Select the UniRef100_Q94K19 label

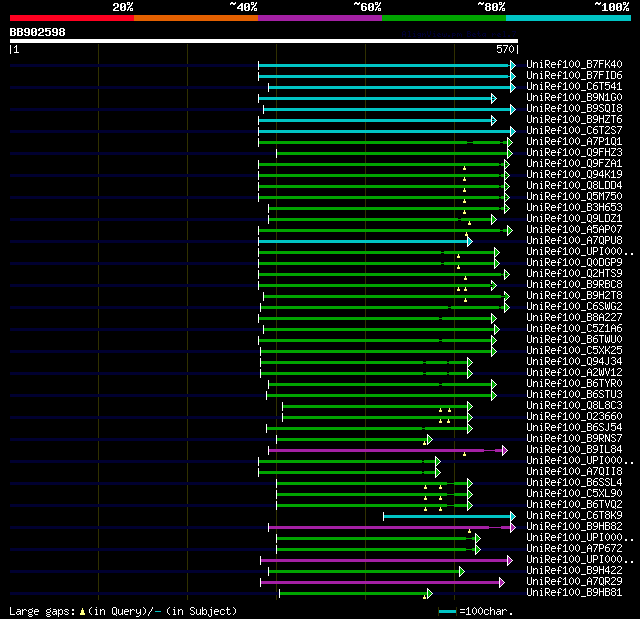tap(574, 175)
